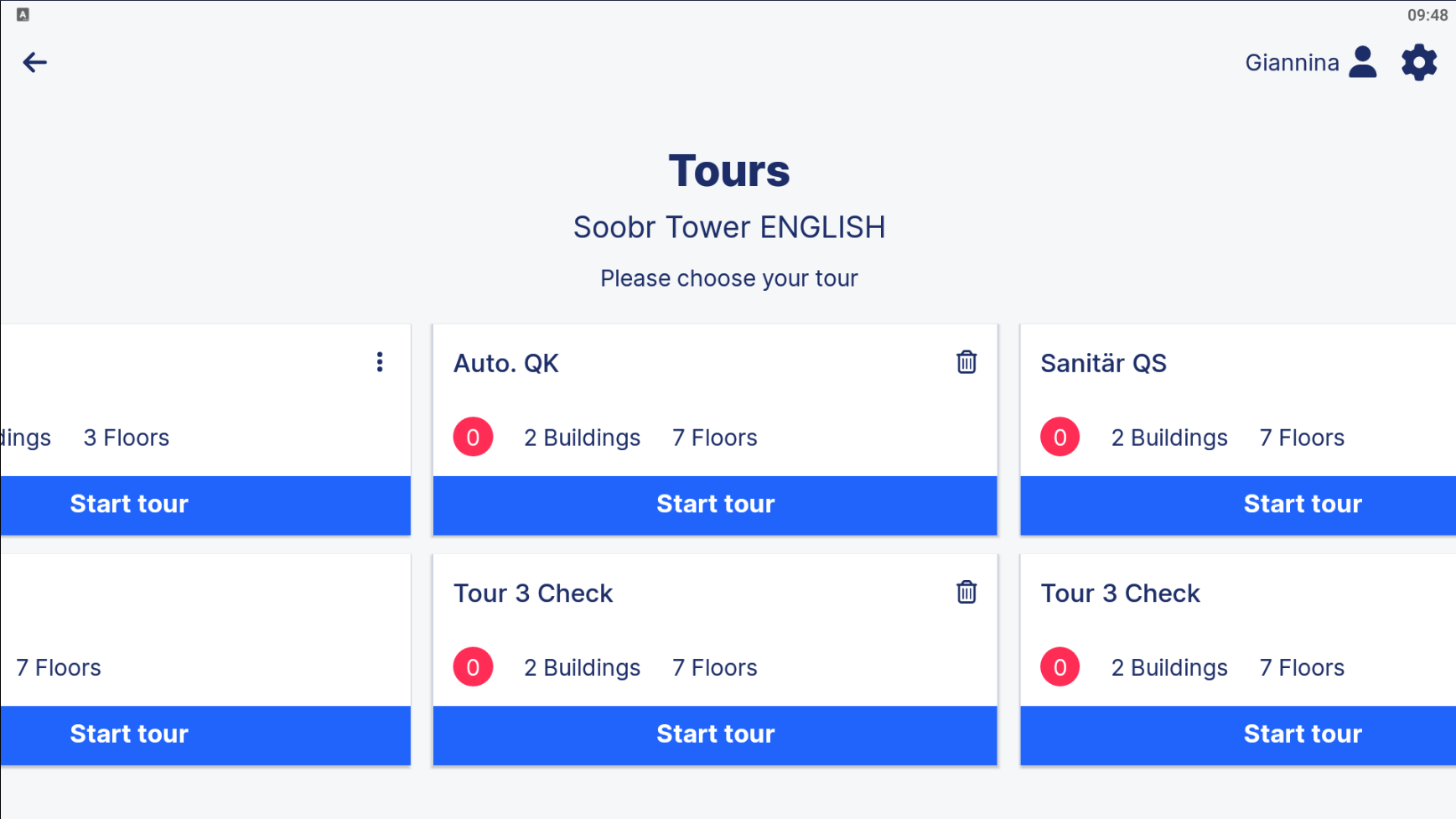Click red 0 badge on middle Tour 3 Check

click(473, 667)
